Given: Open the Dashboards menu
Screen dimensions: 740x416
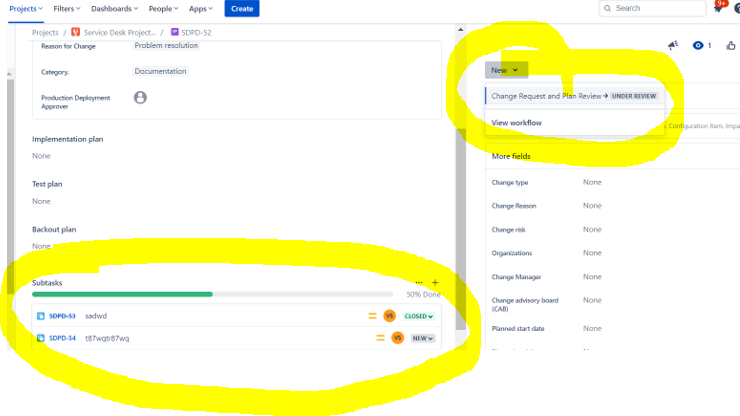Looking at the screenshot, I should 114,8.
